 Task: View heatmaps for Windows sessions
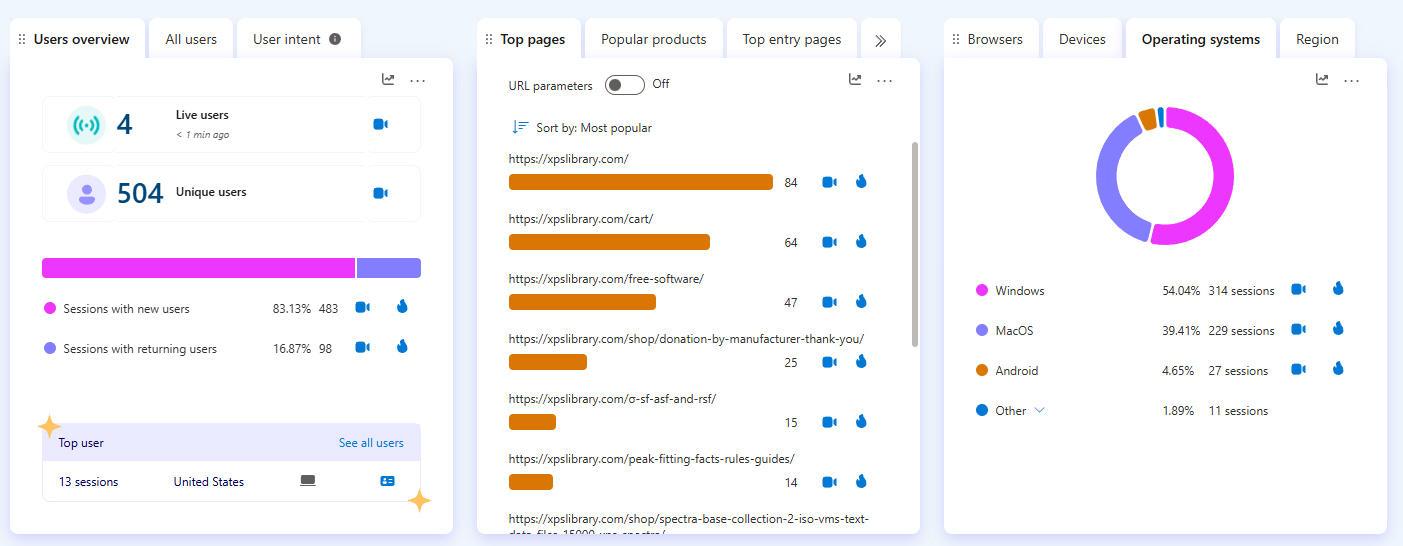(x=1338, y=289)
